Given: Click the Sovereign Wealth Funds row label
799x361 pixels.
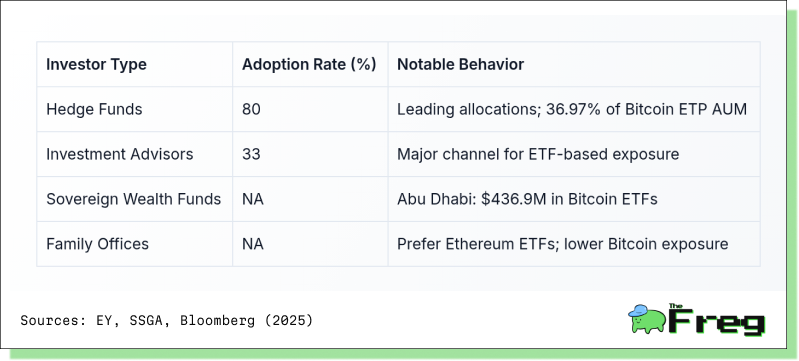Looking at the screenshot, I should click(134, 199).
